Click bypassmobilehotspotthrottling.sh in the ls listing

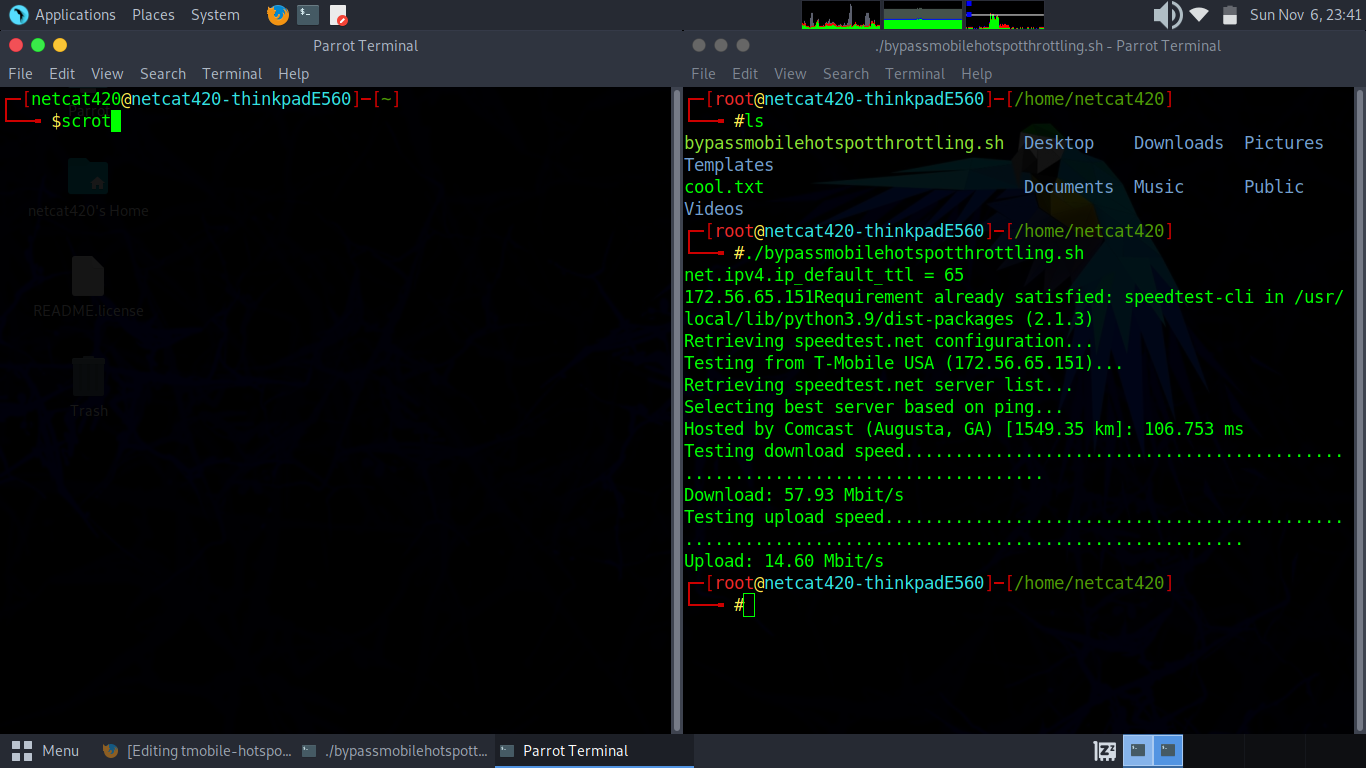coord(844,143)
